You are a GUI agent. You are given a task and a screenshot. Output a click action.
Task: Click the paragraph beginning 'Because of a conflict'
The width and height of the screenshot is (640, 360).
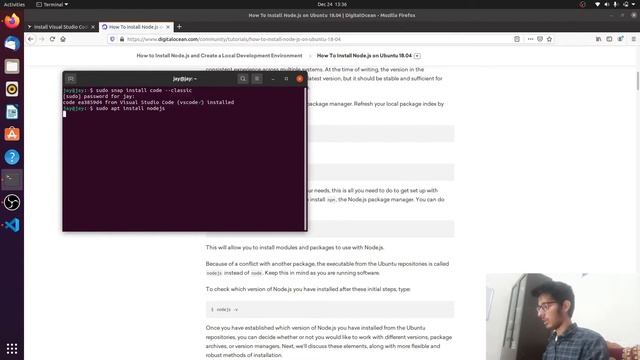(327, 268)
